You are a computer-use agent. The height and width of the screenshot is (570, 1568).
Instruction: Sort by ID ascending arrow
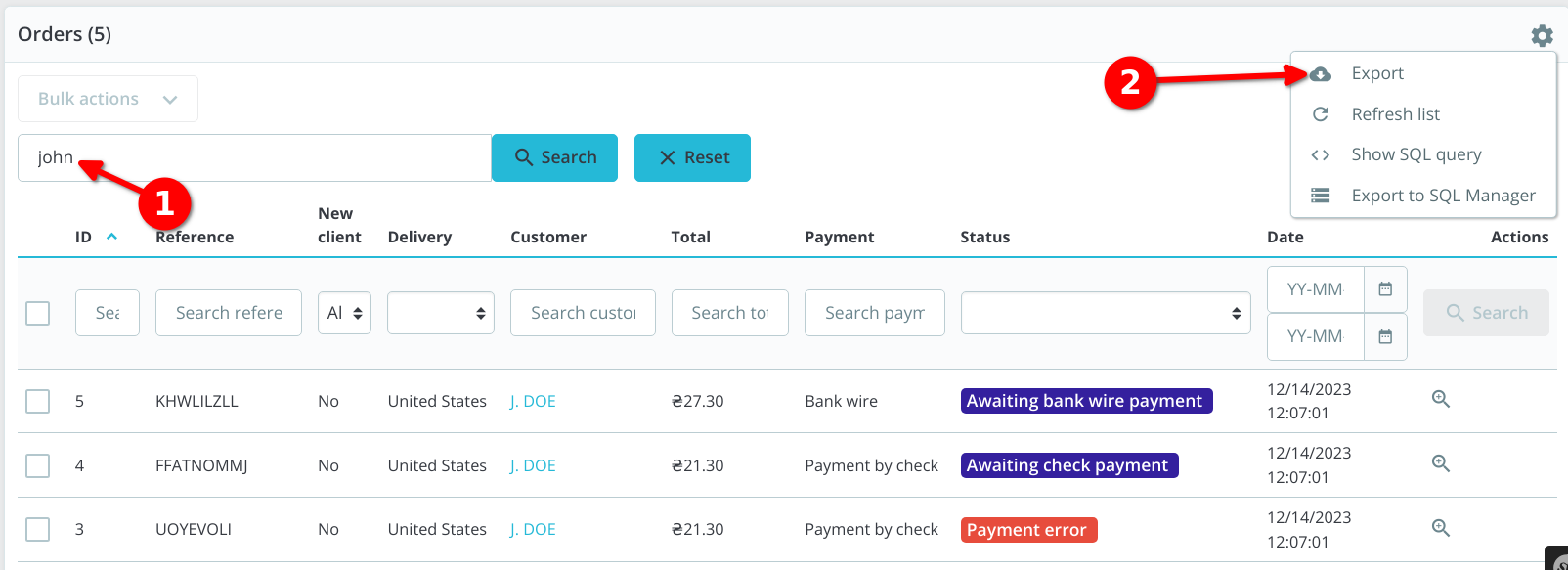(x=111, y=237)
